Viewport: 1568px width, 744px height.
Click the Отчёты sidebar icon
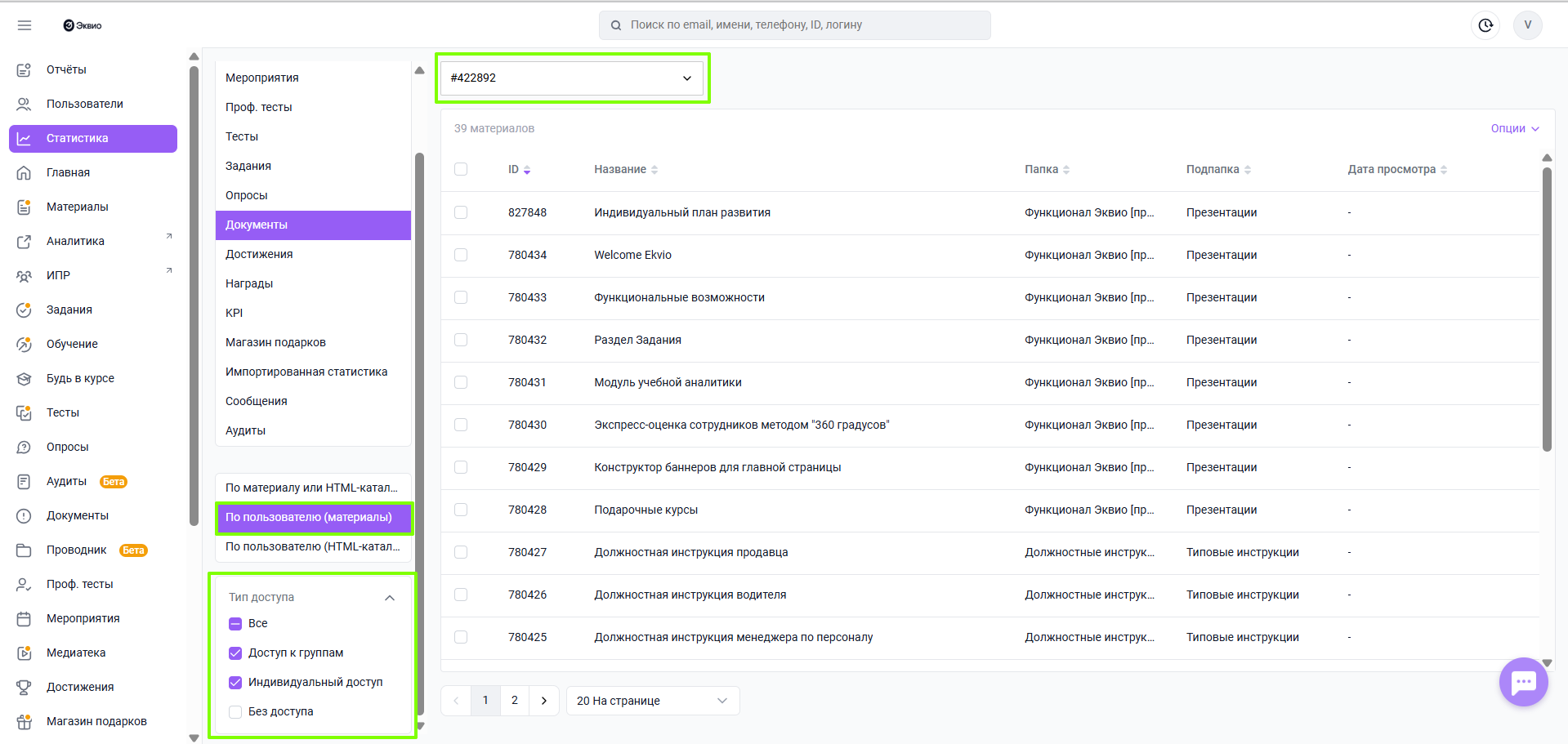coord(25,70)
